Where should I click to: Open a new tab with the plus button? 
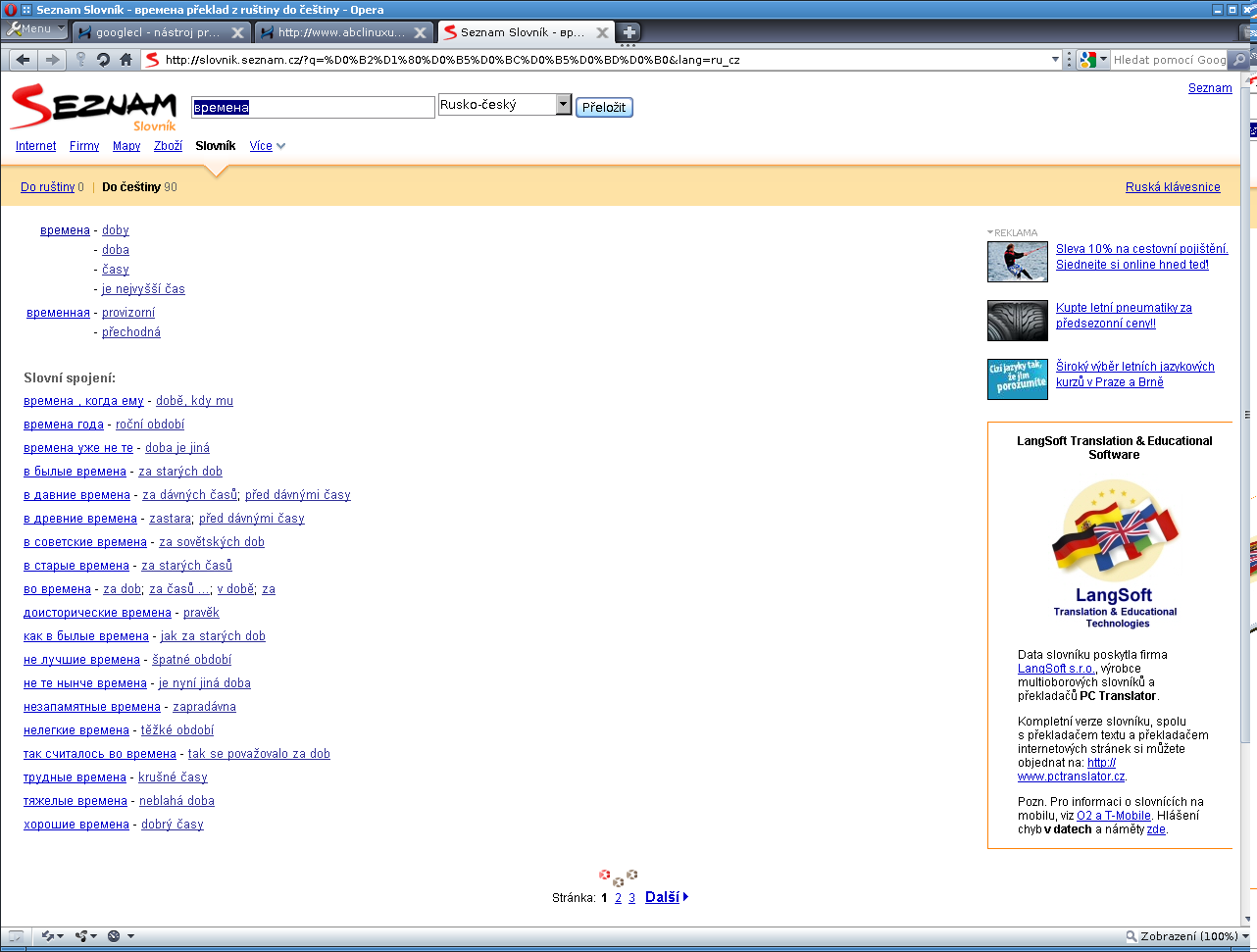629,32
